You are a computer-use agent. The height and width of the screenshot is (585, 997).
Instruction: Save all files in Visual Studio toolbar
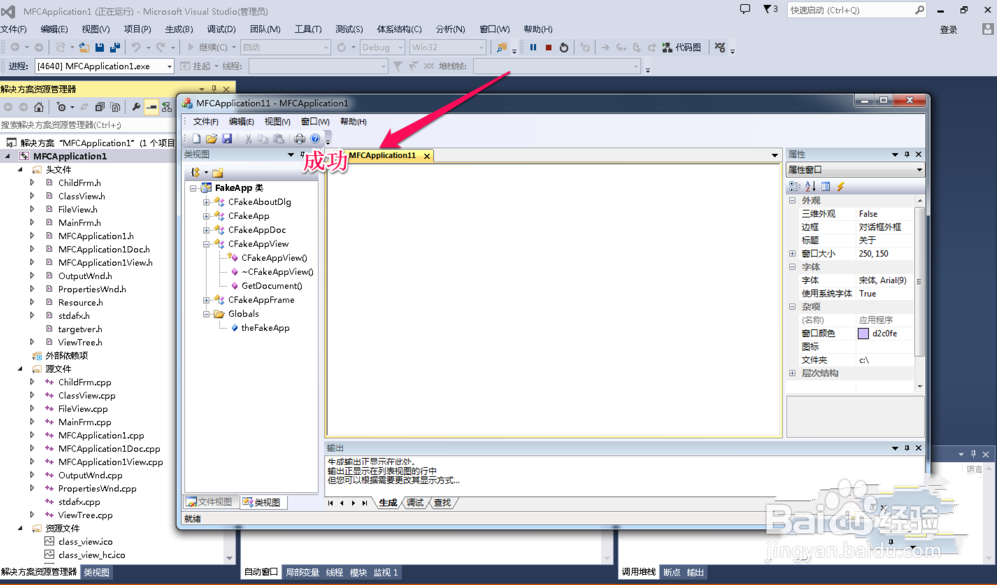click(115, 47)
